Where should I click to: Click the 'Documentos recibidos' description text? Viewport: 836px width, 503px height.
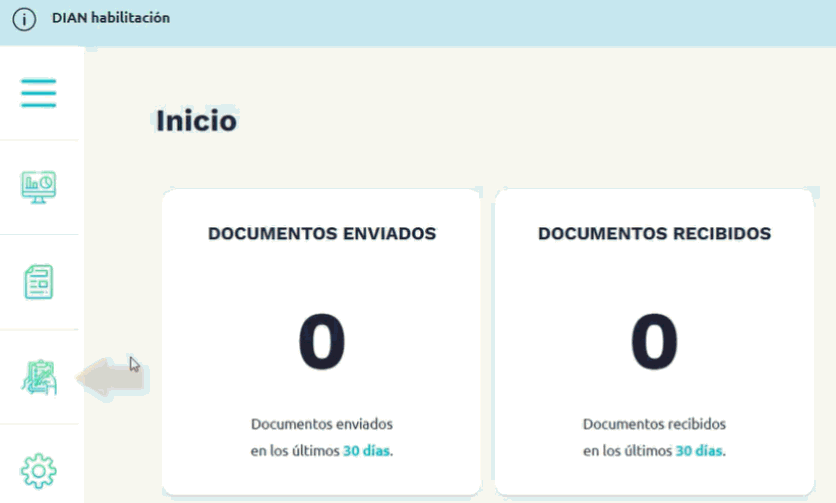point(654,424)
